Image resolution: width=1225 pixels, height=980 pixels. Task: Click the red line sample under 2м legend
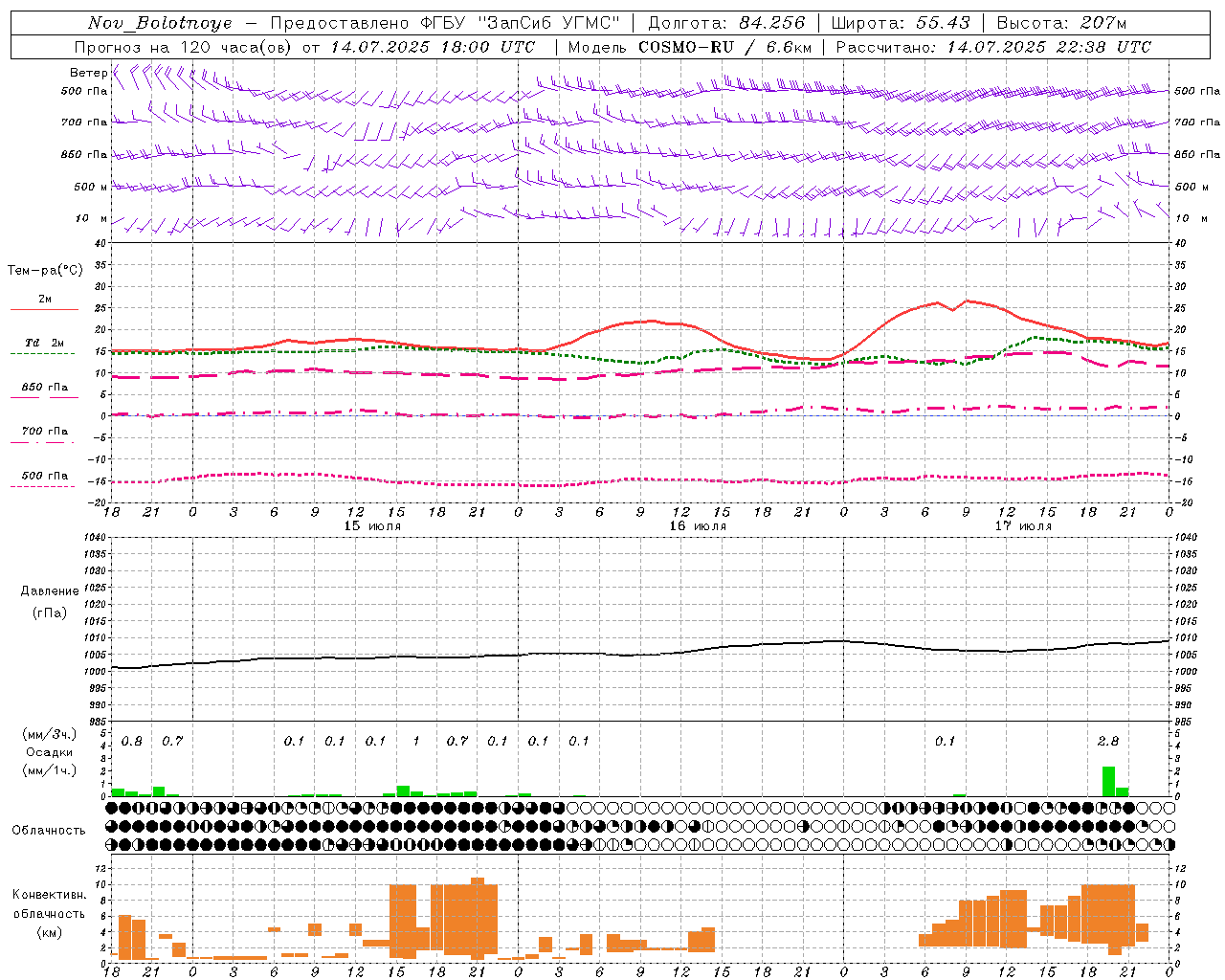(x=44, y=310)
